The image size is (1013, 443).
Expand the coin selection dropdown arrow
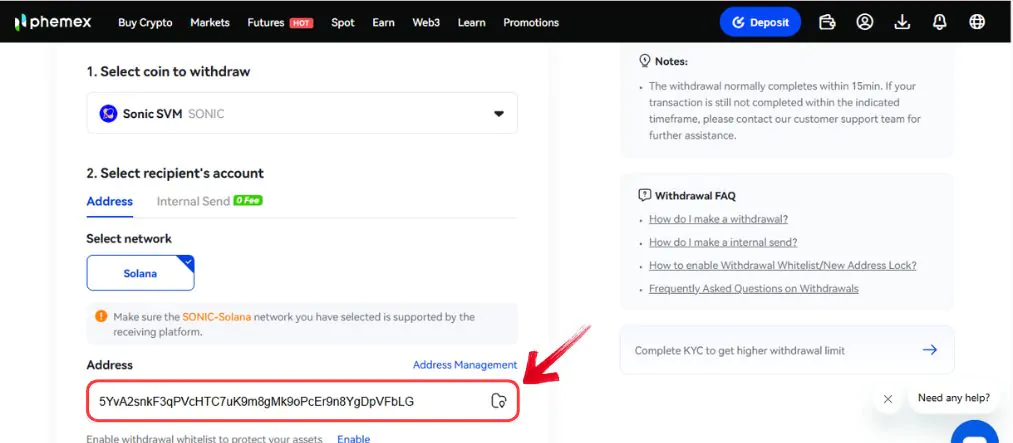point(499,114)
